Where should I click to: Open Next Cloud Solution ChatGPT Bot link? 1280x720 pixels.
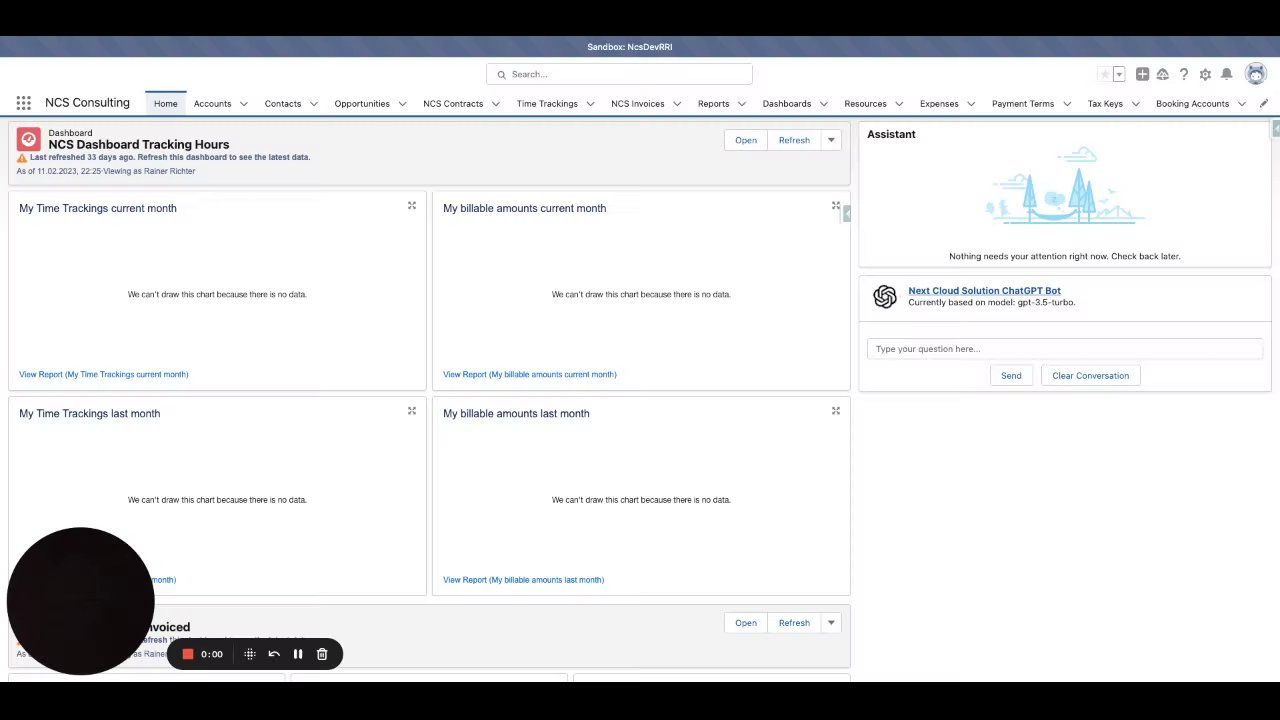[984, 291]
